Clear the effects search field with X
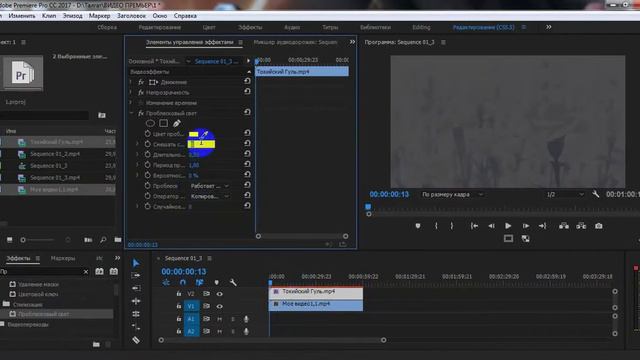This screenshot has width=640, height=360. [86, 271]
